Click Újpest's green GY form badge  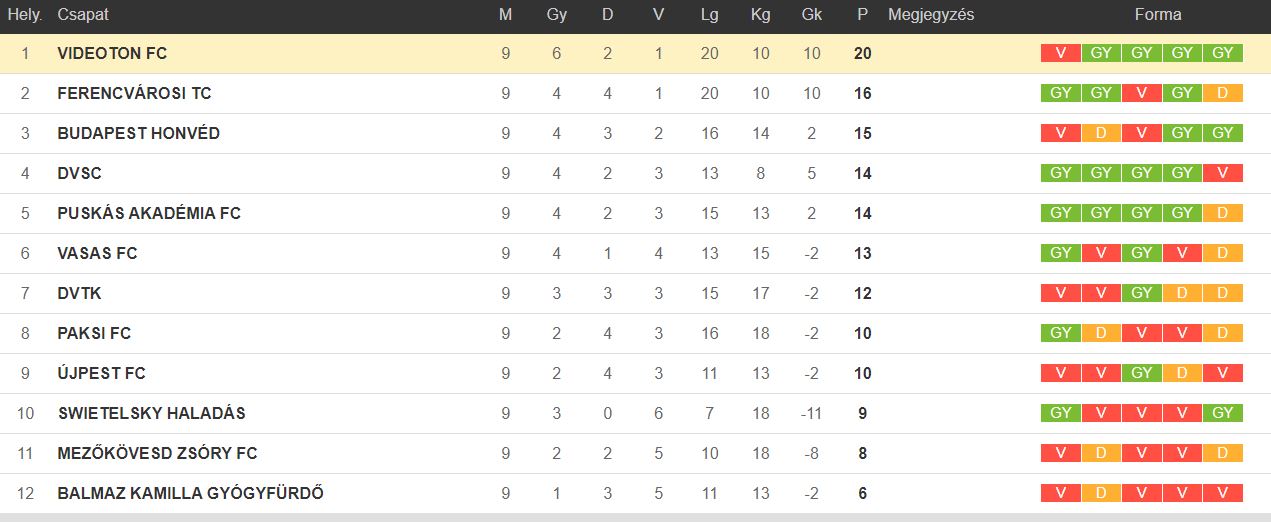(1142, 373)
